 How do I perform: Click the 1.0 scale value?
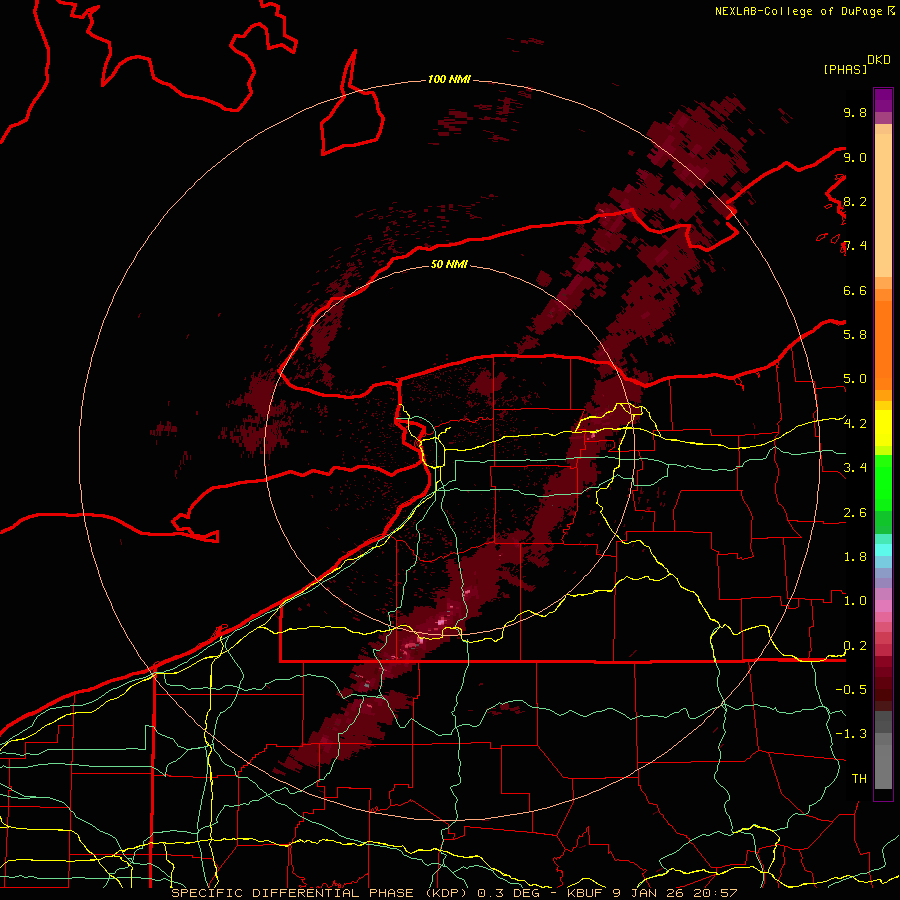855,601
